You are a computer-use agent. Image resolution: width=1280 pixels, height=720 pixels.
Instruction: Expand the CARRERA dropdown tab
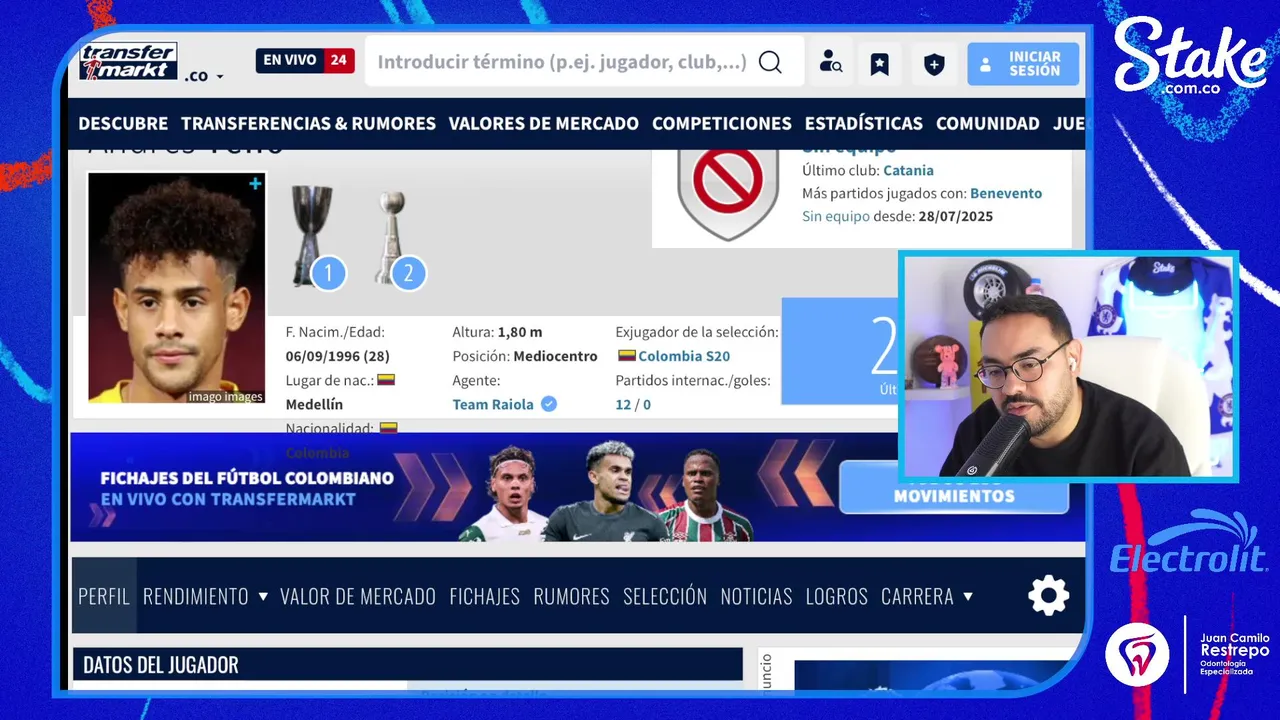pos(927,596)
